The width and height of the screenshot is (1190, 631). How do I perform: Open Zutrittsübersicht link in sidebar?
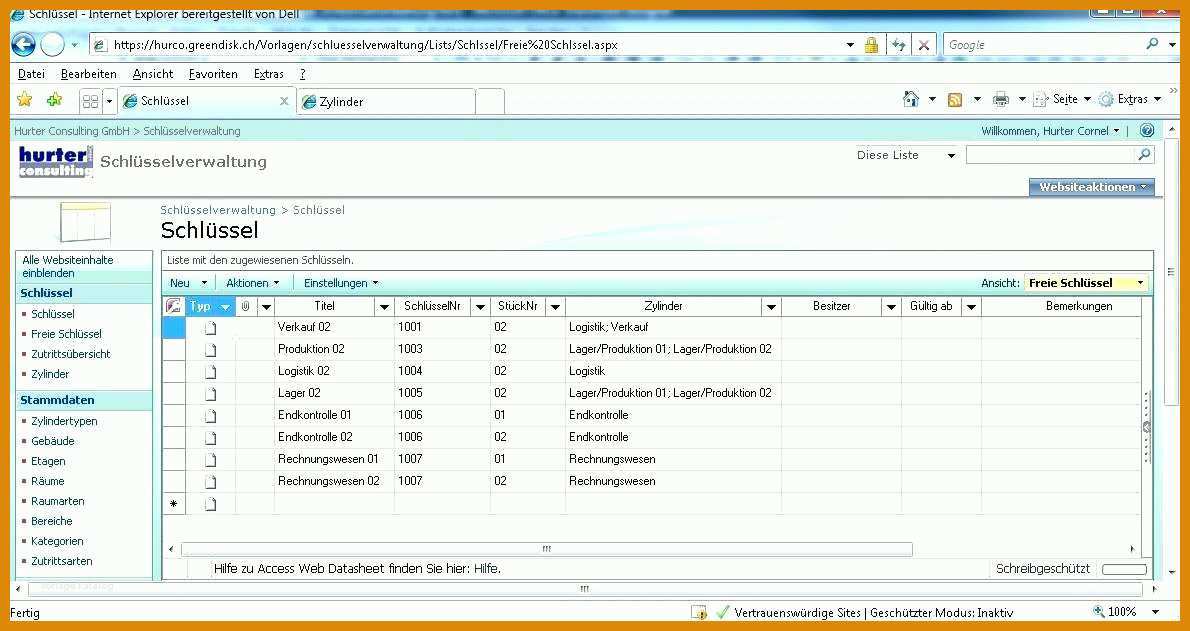pos(71,354)
